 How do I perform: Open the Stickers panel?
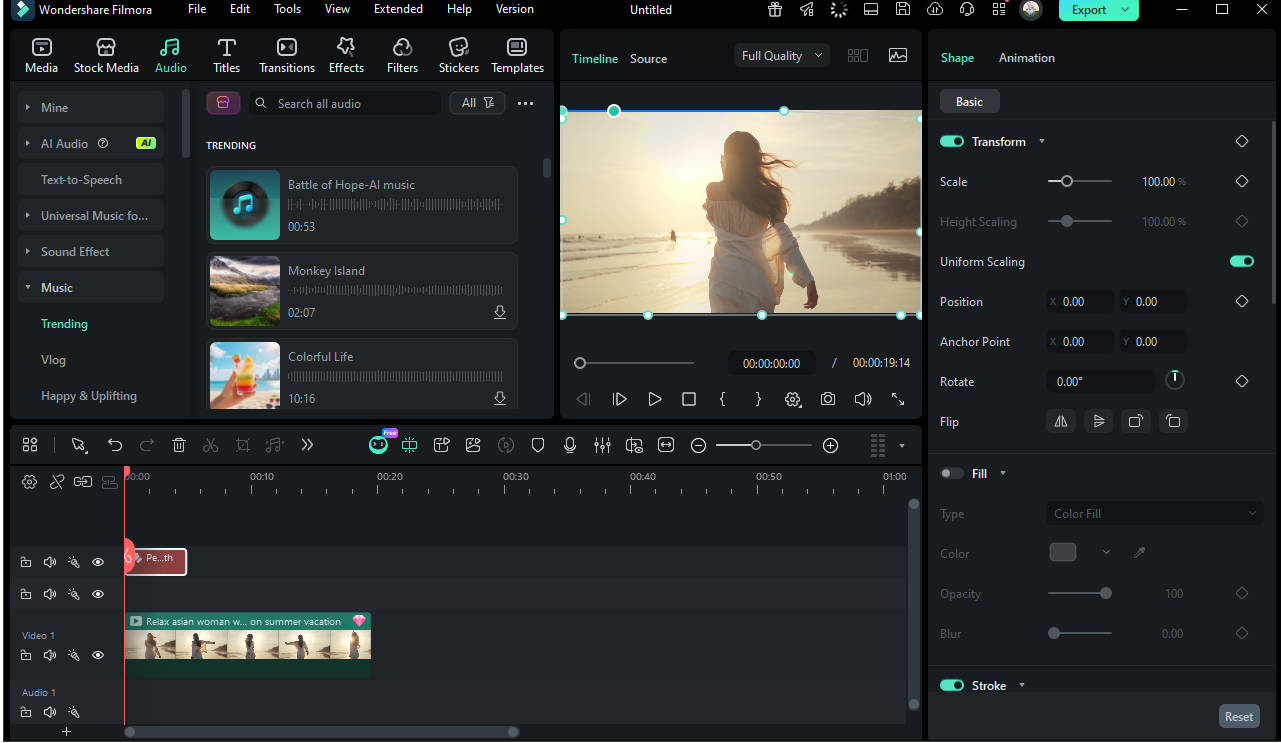coord(458,54)
